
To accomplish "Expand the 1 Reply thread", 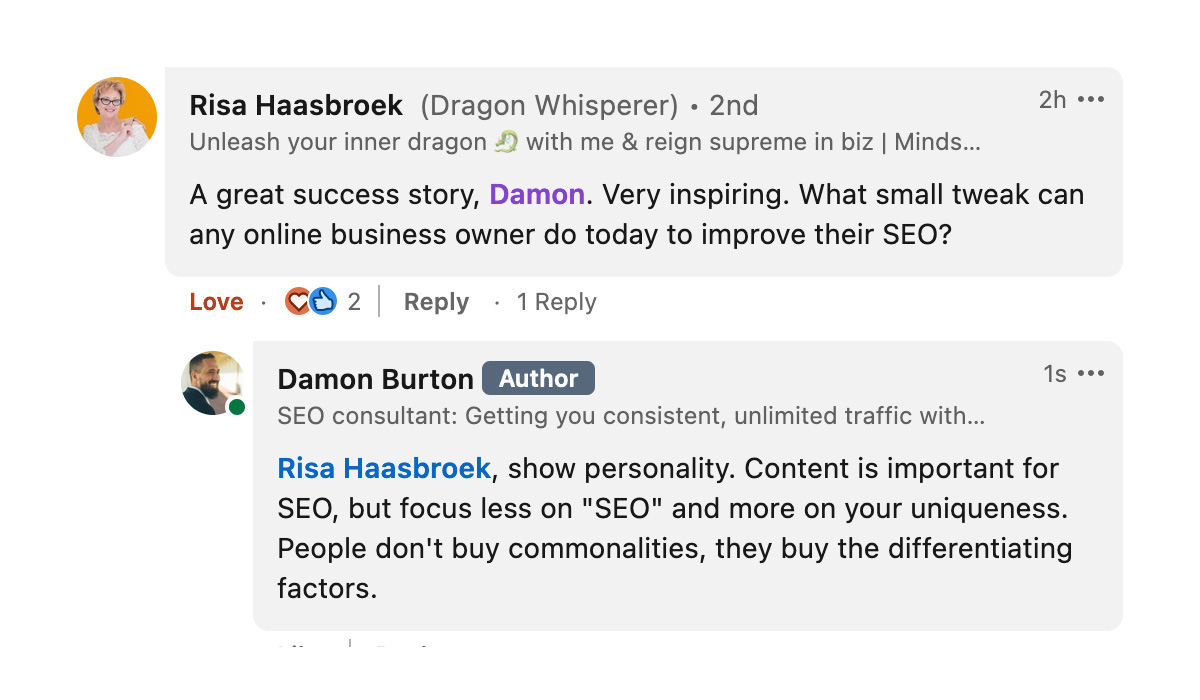I will point(556,302).
